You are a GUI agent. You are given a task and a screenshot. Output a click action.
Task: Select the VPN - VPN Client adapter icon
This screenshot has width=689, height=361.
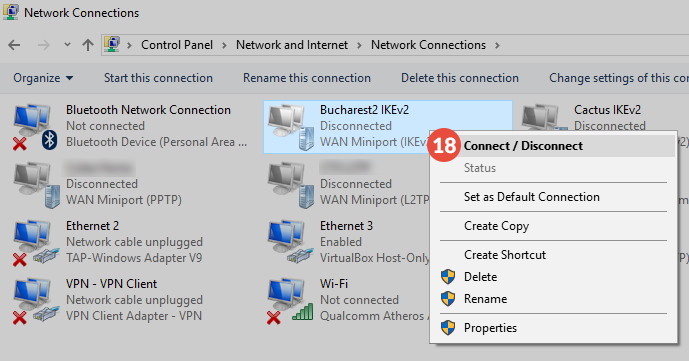(x=36, y=300)
